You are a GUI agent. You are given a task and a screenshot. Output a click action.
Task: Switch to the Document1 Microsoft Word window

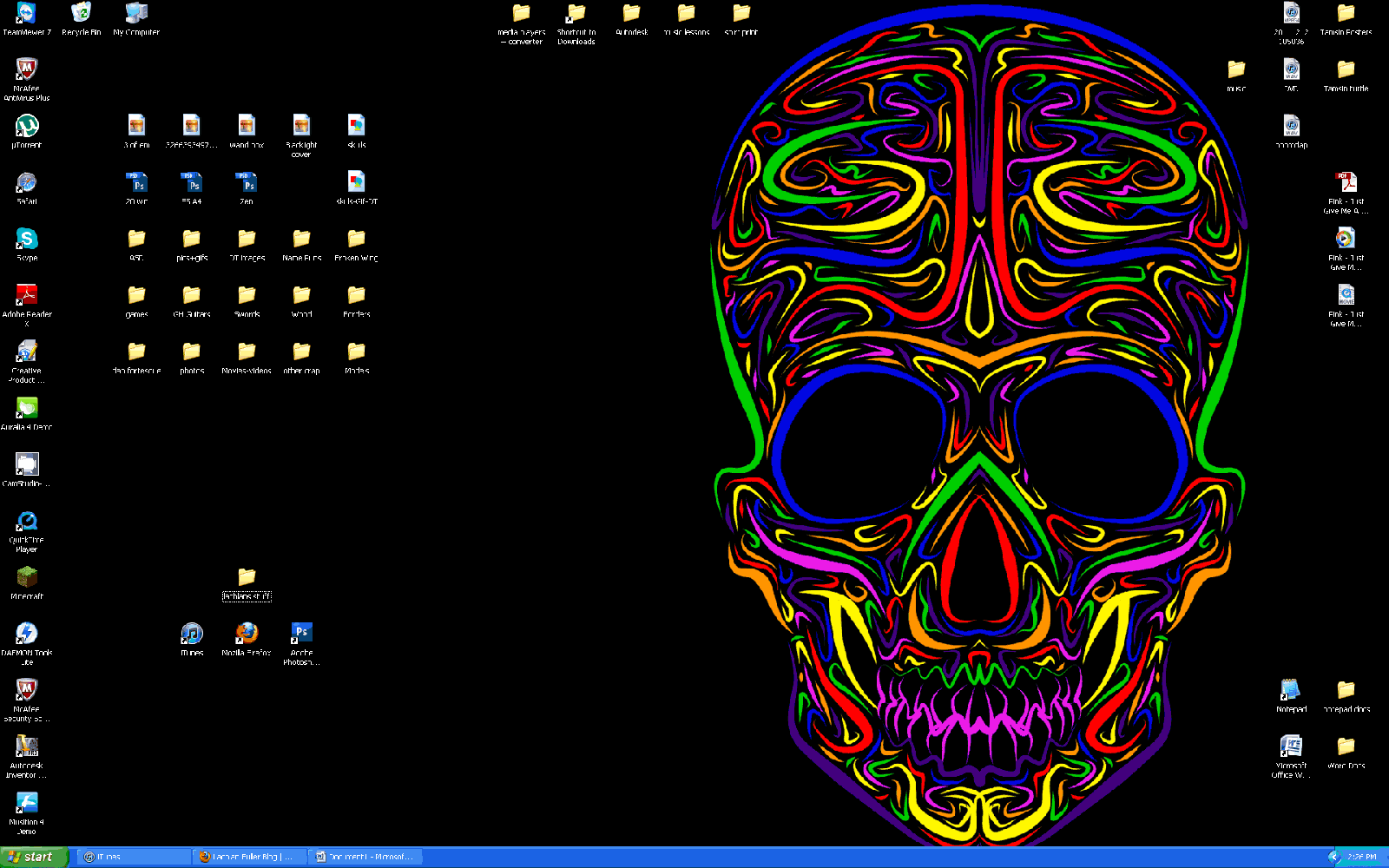tap(365, 857)
